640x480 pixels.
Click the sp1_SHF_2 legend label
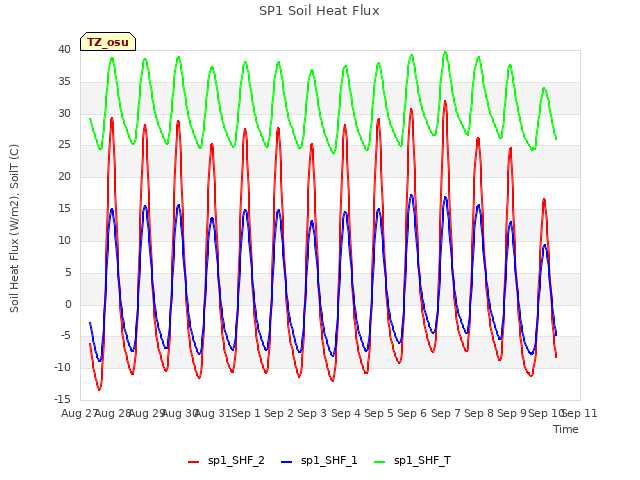tap(236, 460)
